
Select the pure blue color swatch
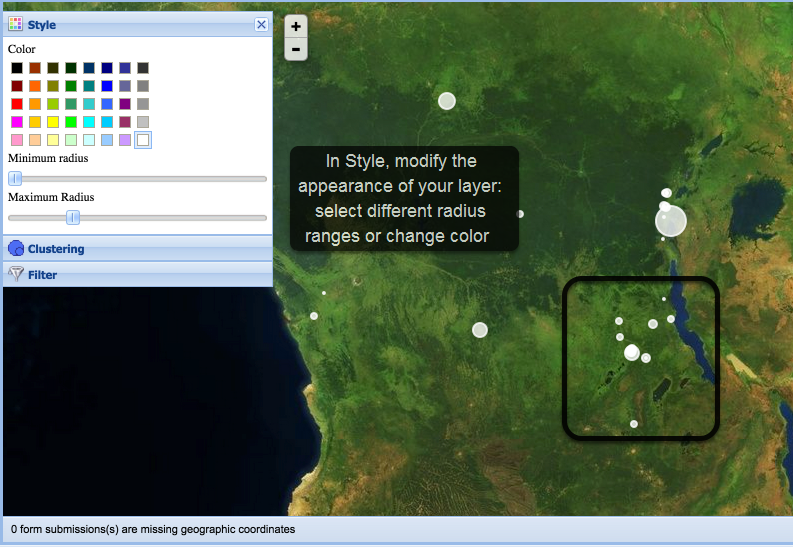107,86
